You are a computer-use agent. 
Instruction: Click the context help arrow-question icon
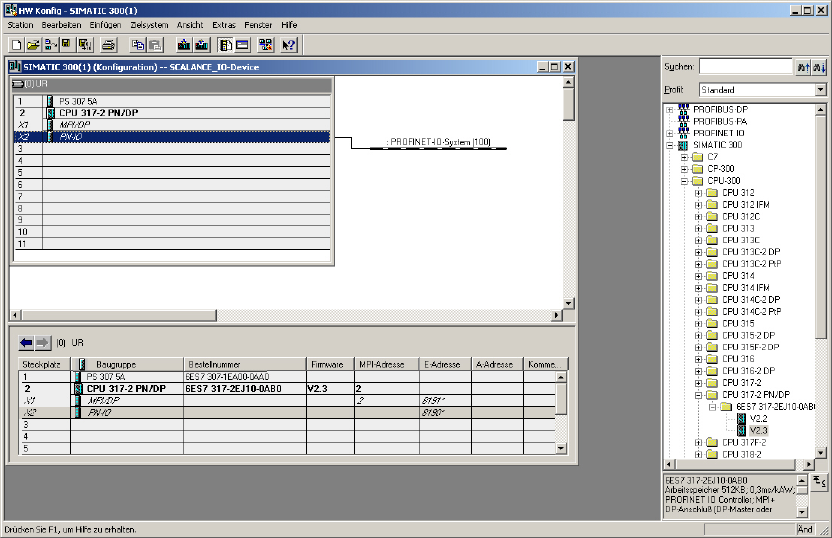(x=289, y=45)
